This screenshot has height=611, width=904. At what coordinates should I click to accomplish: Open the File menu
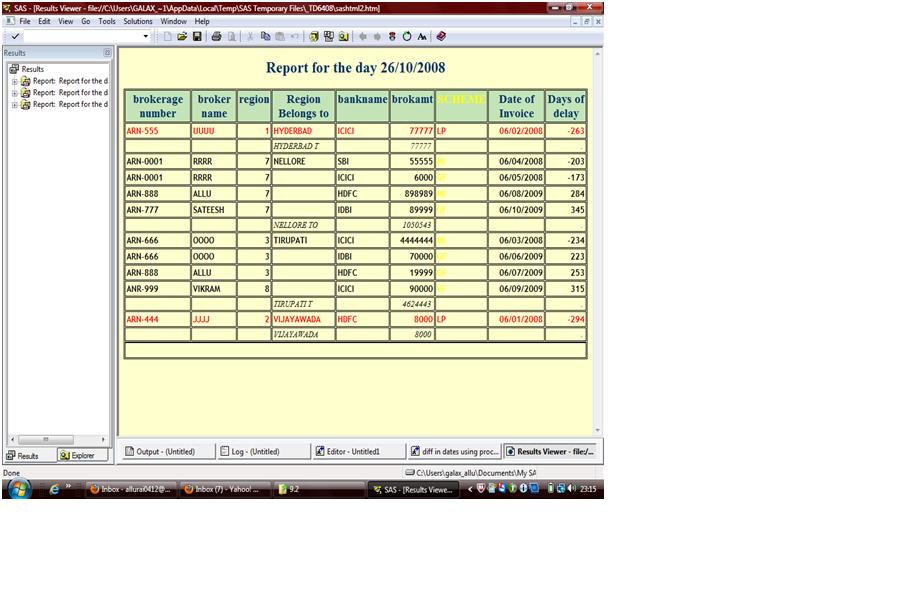pos(25,21)
